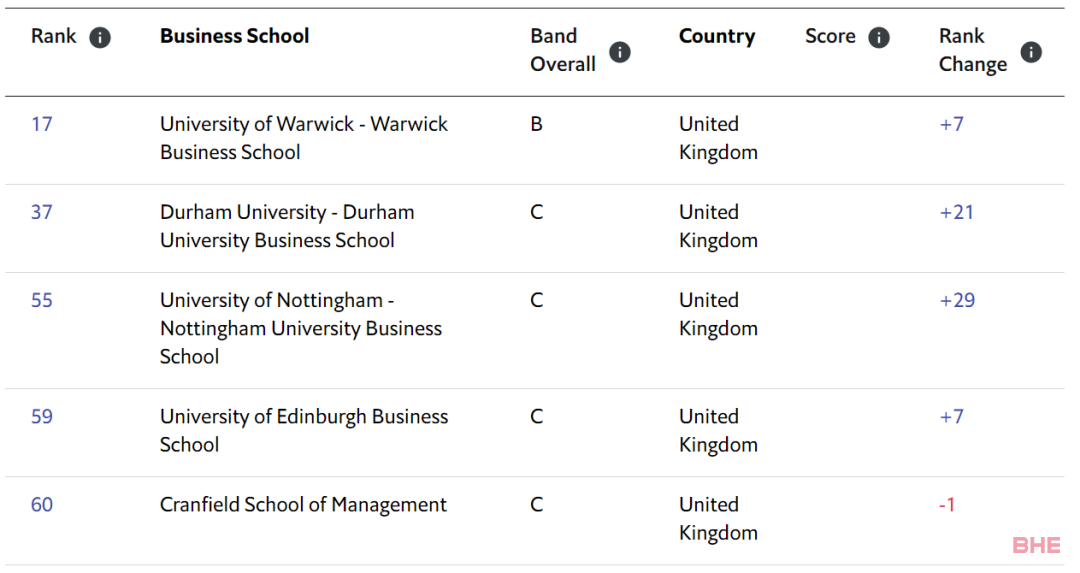Open Cranfield School of Management entry
Screen dimensions: 1080x573
(303, 505)
